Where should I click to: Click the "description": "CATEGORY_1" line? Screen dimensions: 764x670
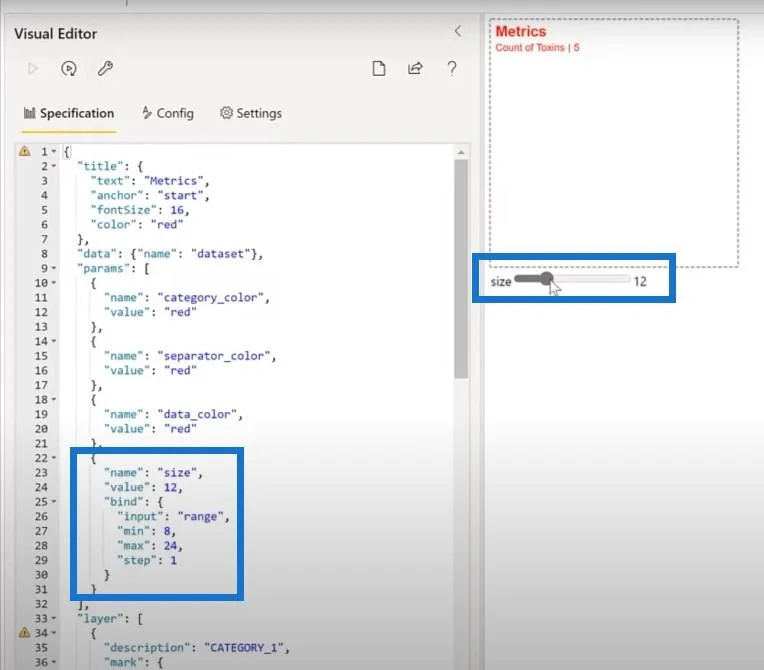(196, 648)
